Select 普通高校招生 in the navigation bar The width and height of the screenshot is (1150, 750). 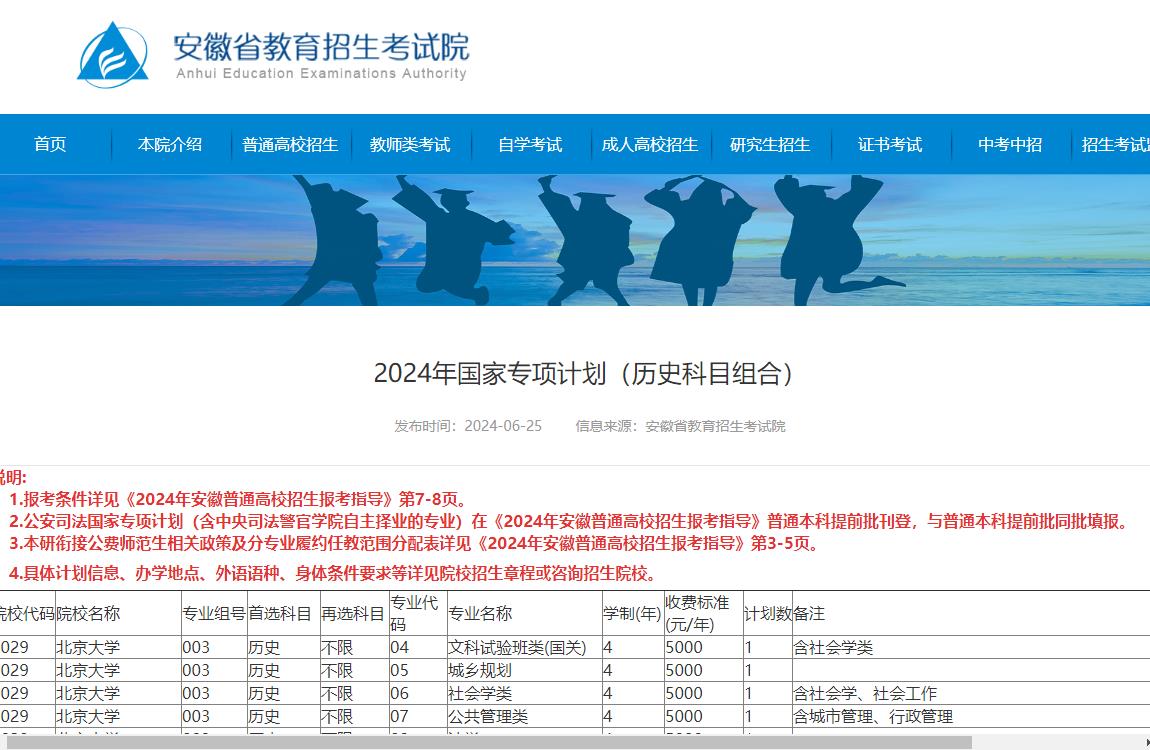289,144
